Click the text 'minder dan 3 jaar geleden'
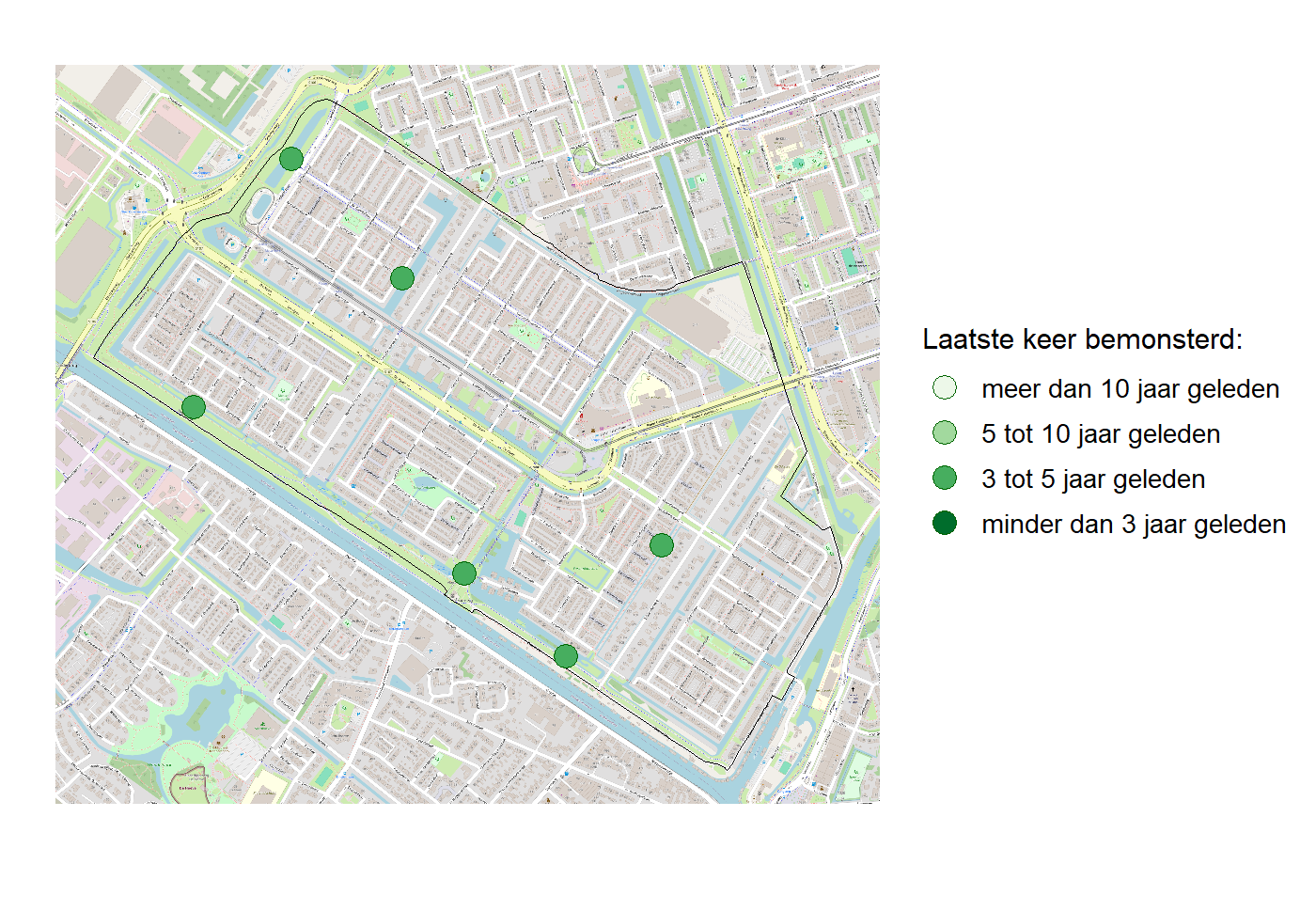This screenshot has height=911, width=1316. click(1135, 525)
